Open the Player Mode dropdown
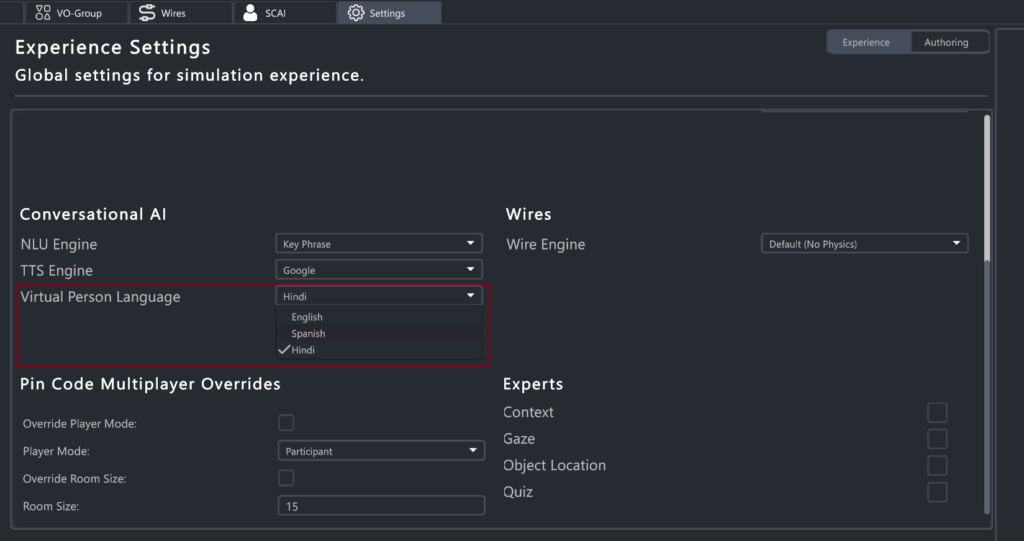1024x541 pixels. [x=380, y=451]
